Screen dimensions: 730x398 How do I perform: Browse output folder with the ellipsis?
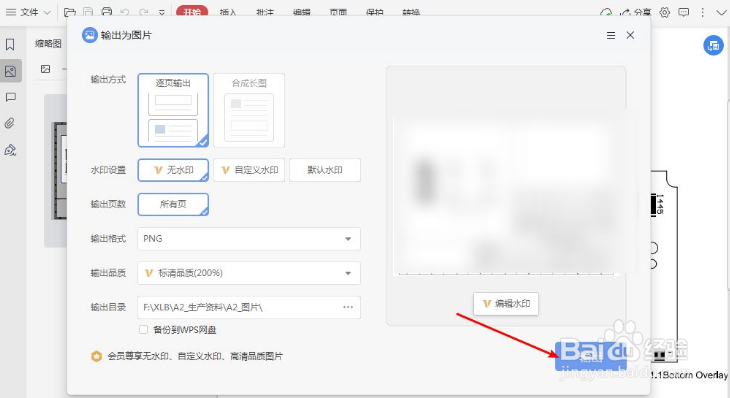[x=348, y=307]
